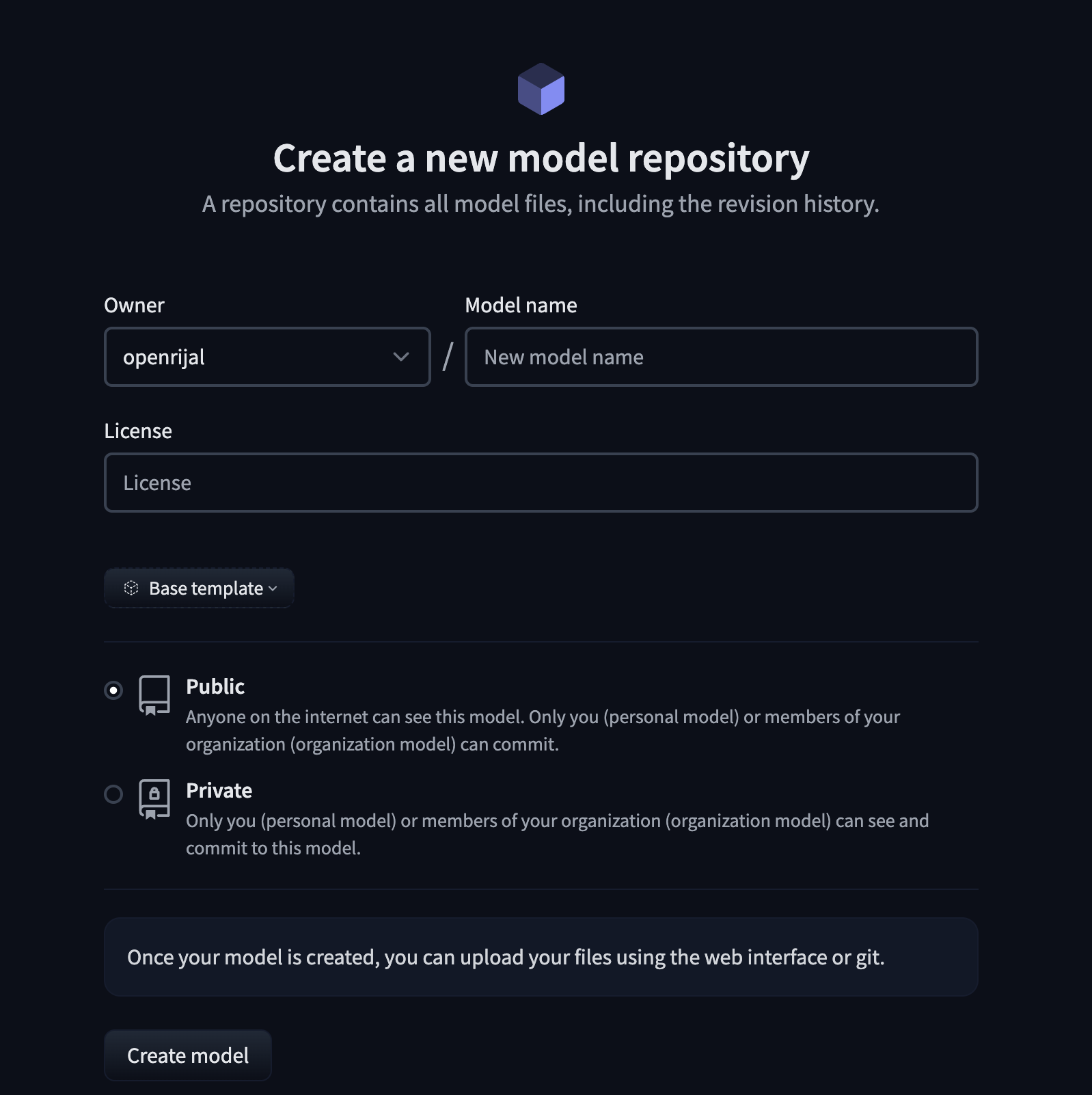
Task: Focus the New model name field
Action: coord(722,357)
